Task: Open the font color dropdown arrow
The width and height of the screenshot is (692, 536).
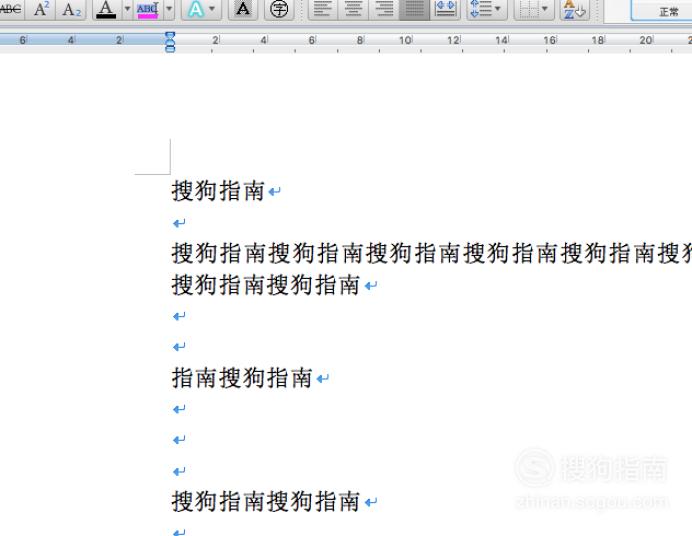Action: pos(127,9)
